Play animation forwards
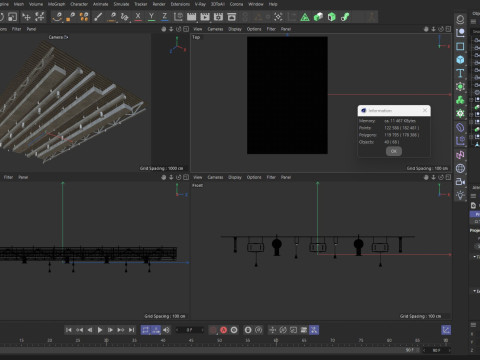The height and width of the screenshot is (360, 480). [x=100, y=330]
